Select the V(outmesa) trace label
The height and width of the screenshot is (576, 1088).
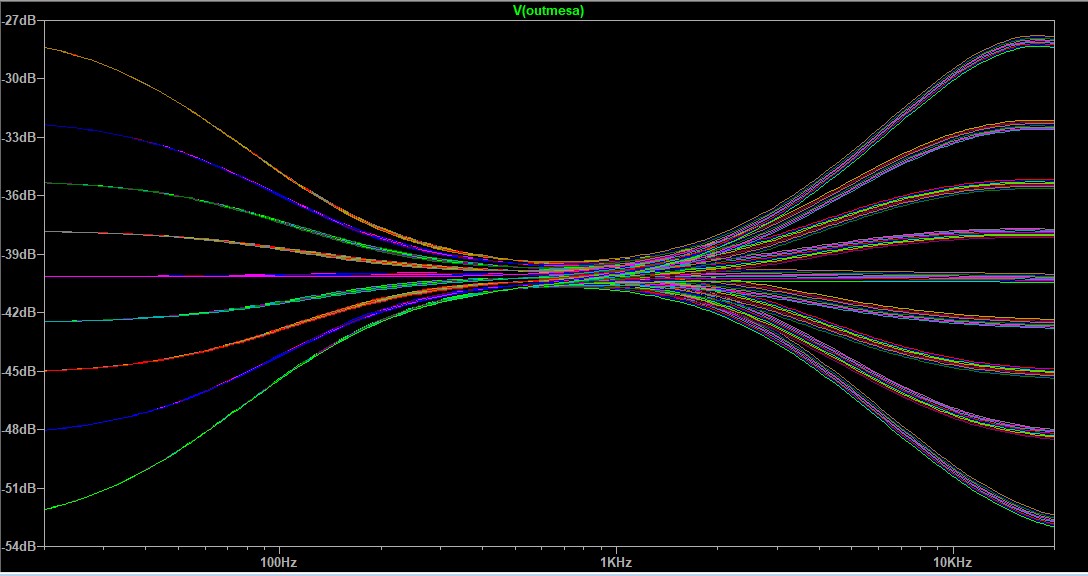click(548, 10)
